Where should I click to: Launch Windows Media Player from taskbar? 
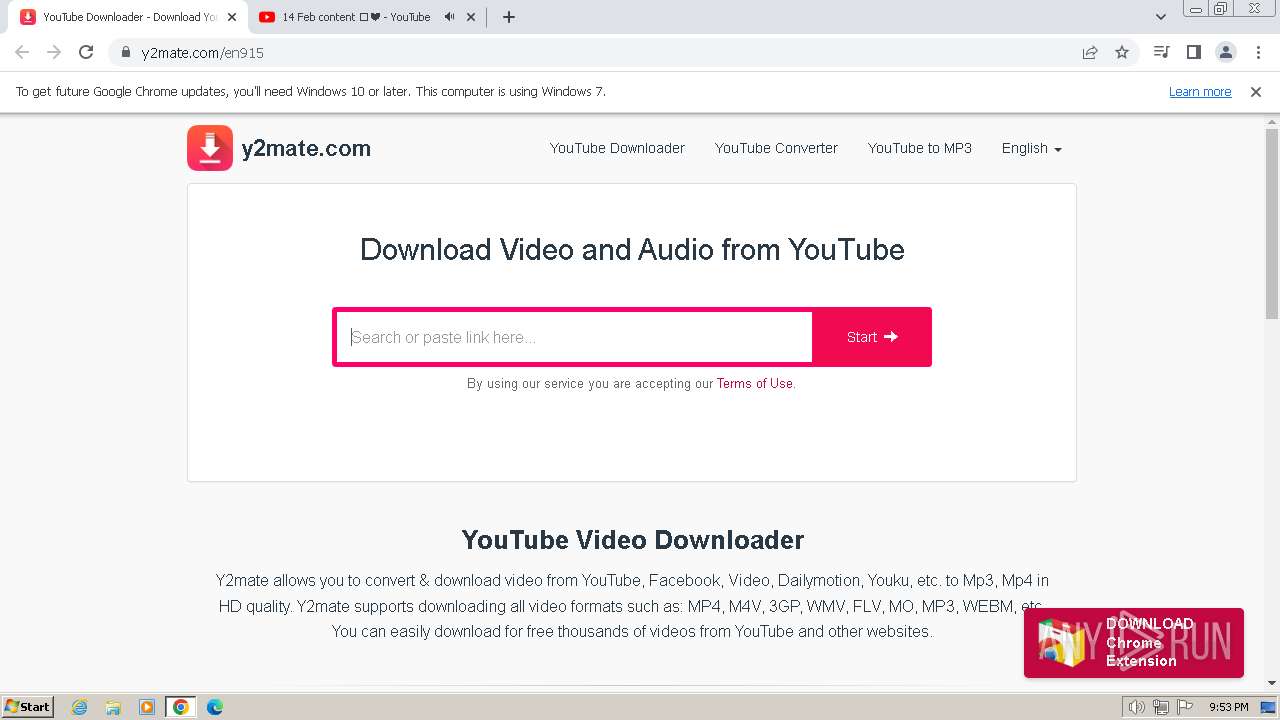[147, 707]
